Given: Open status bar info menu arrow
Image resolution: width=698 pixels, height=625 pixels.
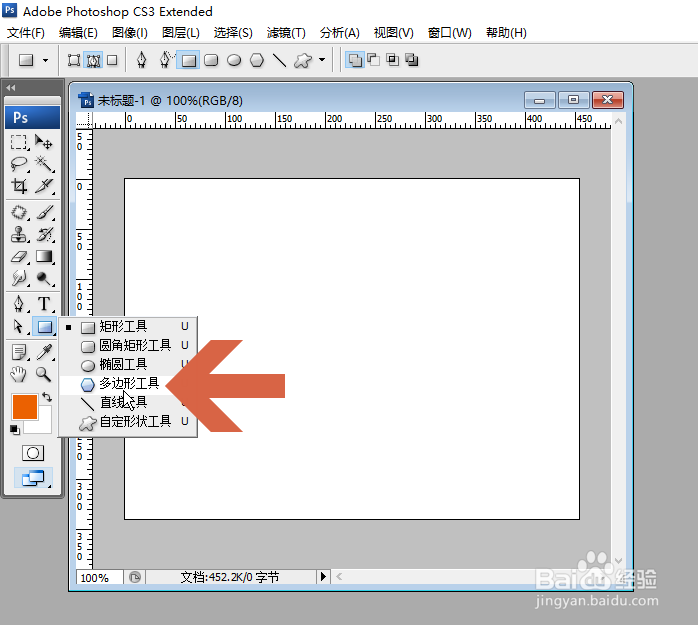Looking at the screenshot, I should click(323, 577).
